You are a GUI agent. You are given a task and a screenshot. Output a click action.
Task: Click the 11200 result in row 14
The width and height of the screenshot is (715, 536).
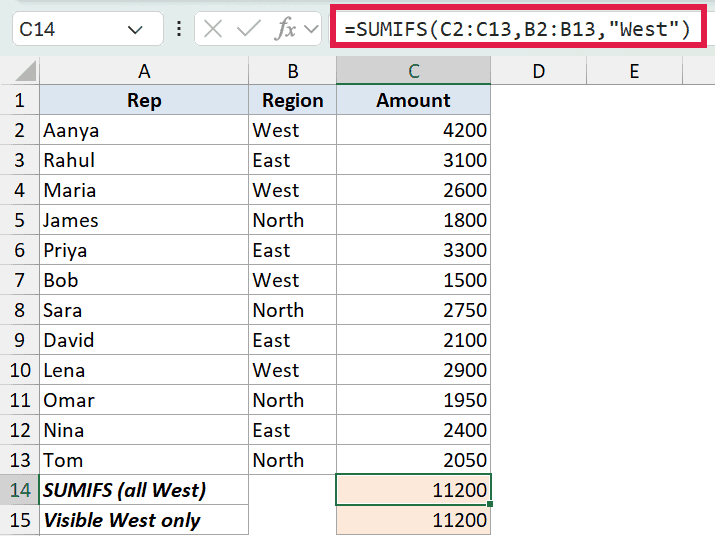[x=414, y=490]
